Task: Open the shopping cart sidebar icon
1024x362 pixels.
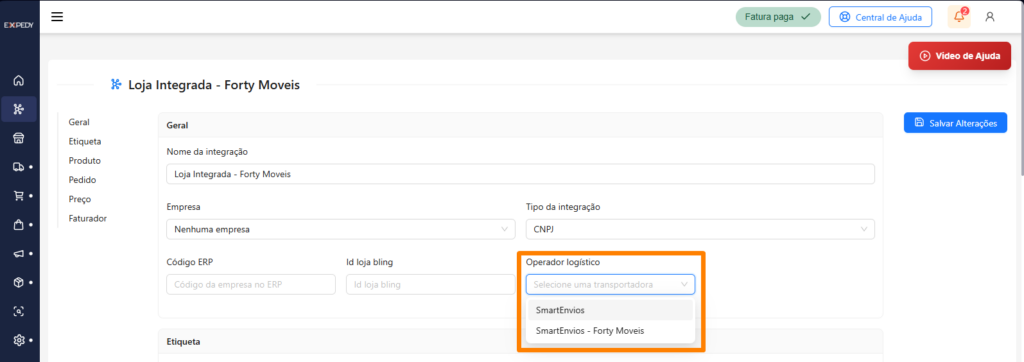Action: [19, 195]
